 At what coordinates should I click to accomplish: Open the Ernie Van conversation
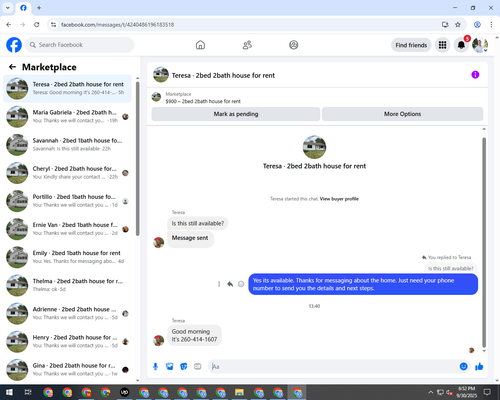click(x=67, y=229)
